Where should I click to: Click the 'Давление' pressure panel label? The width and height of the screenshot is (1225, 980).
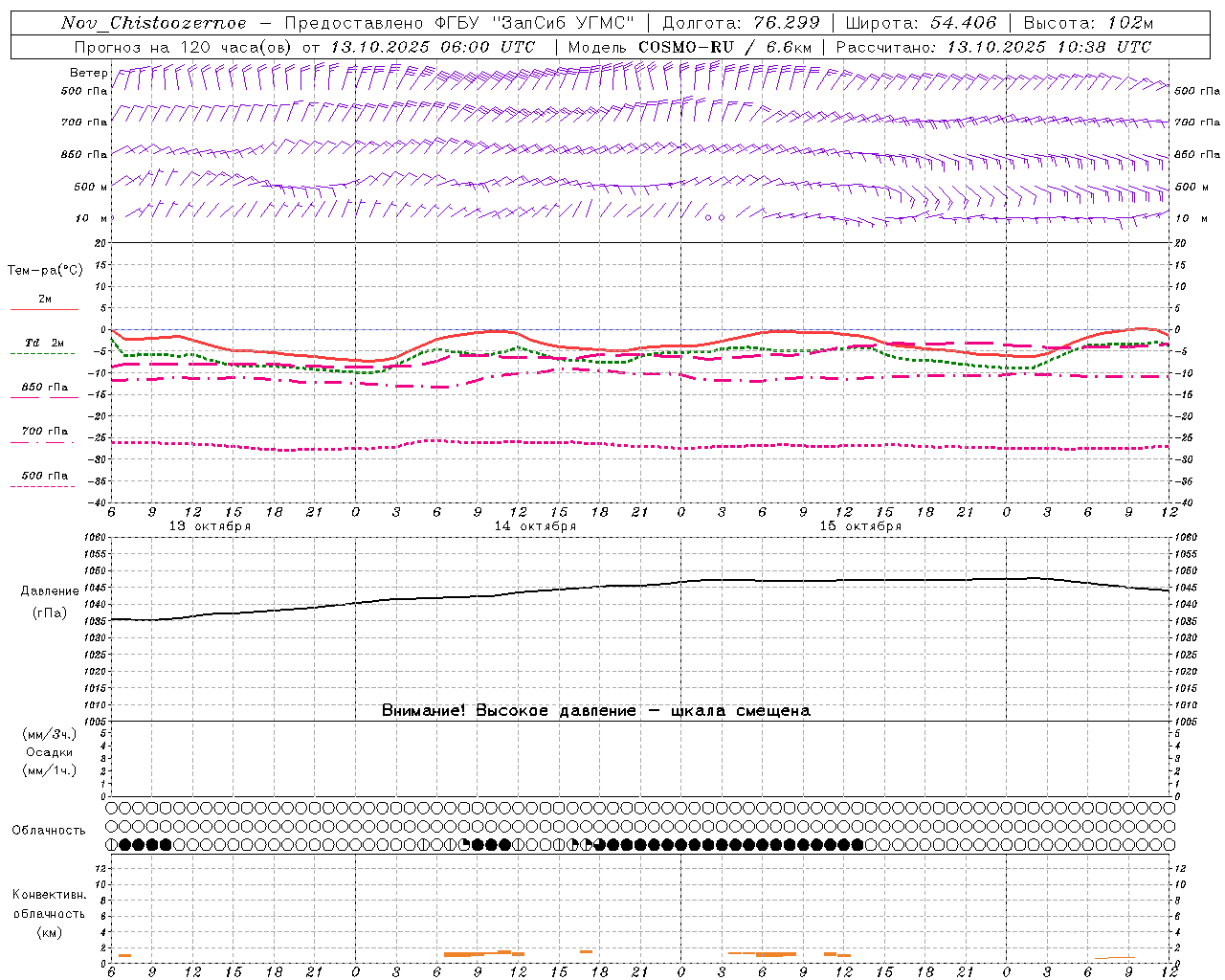pyautogui.click(x=50, y=591)
